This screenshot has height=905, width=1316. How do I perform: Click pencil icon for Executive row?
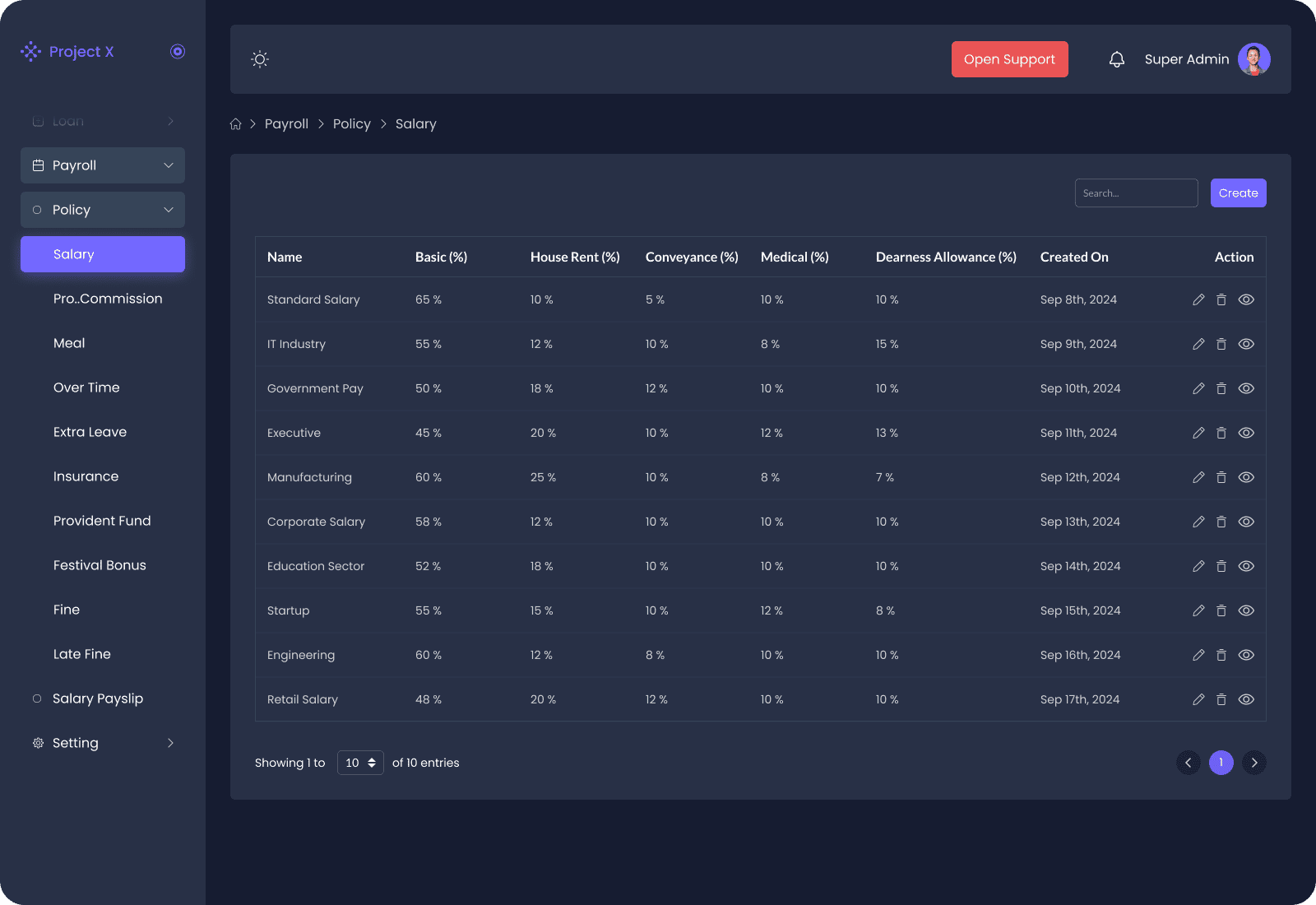click(x=1198, y=433)
